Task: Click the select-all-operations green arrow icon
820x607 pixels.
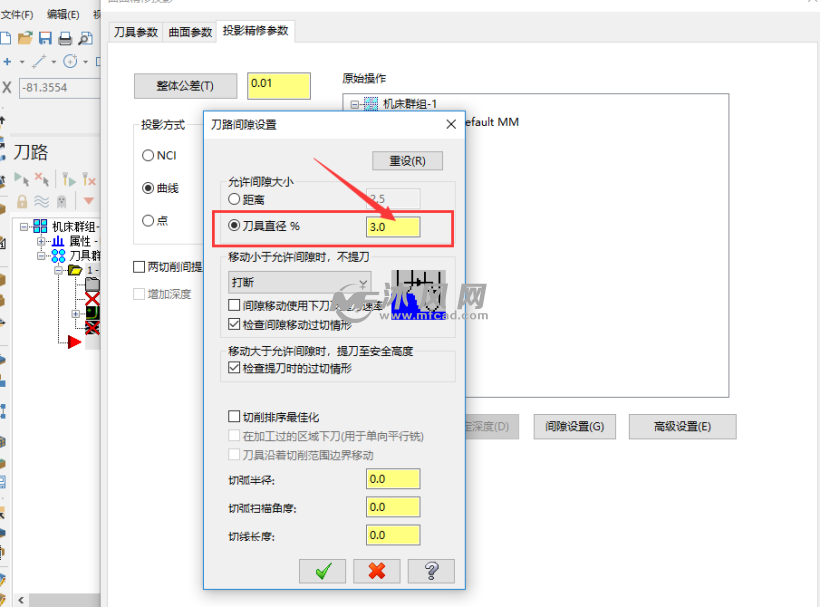Action: click(x=21, y=180)
